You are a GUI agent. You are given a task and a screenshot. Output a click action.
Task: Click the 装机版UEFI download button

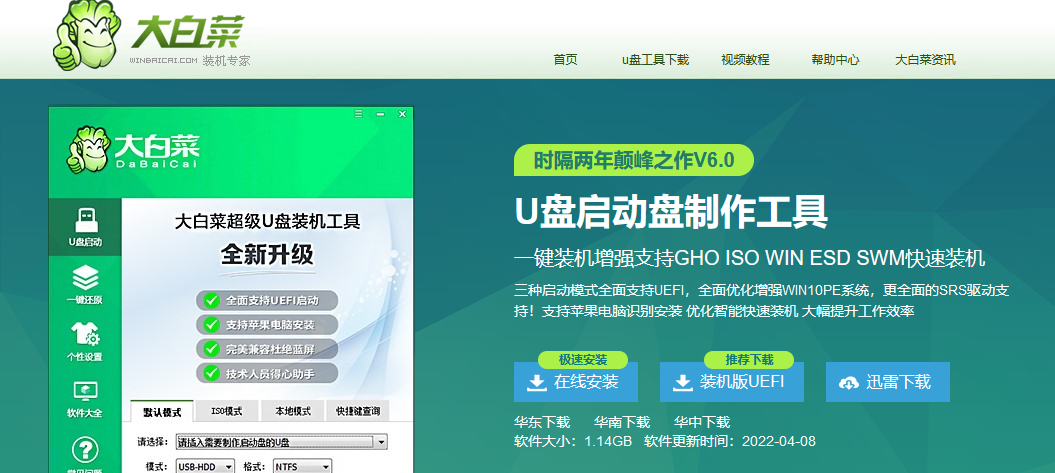[731, 382]
